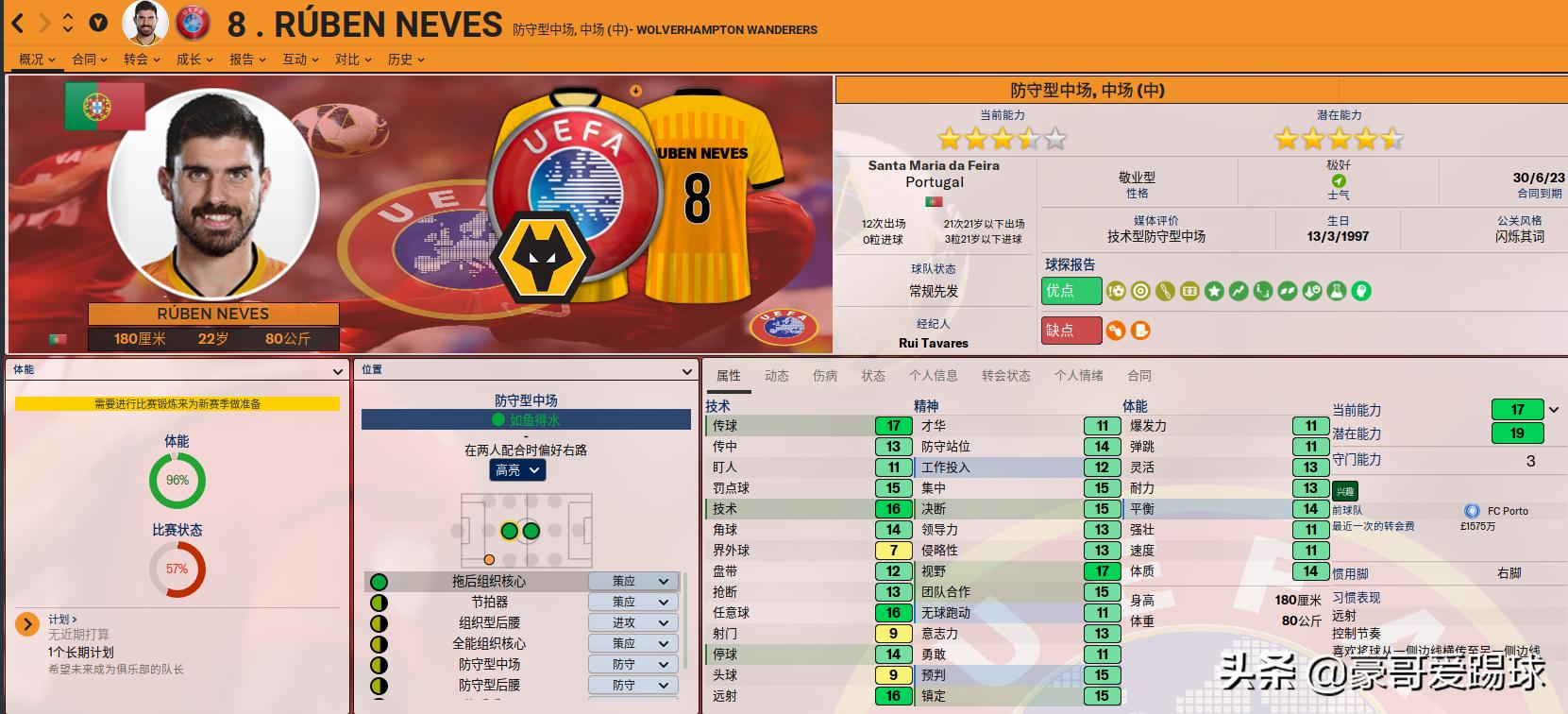Open the 计划 link

click(62, 620)
